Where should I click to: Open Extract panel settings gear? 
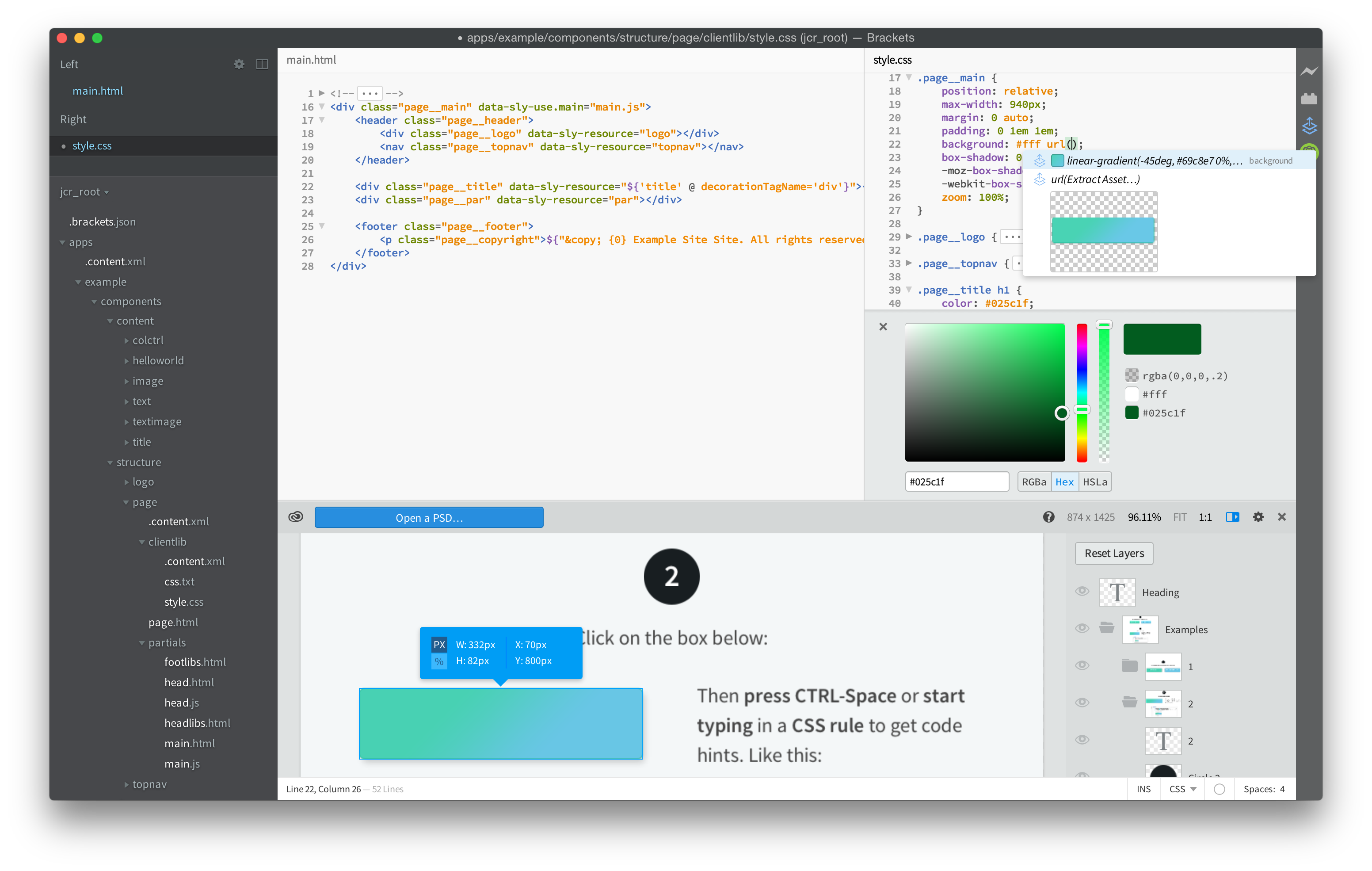1258,517
